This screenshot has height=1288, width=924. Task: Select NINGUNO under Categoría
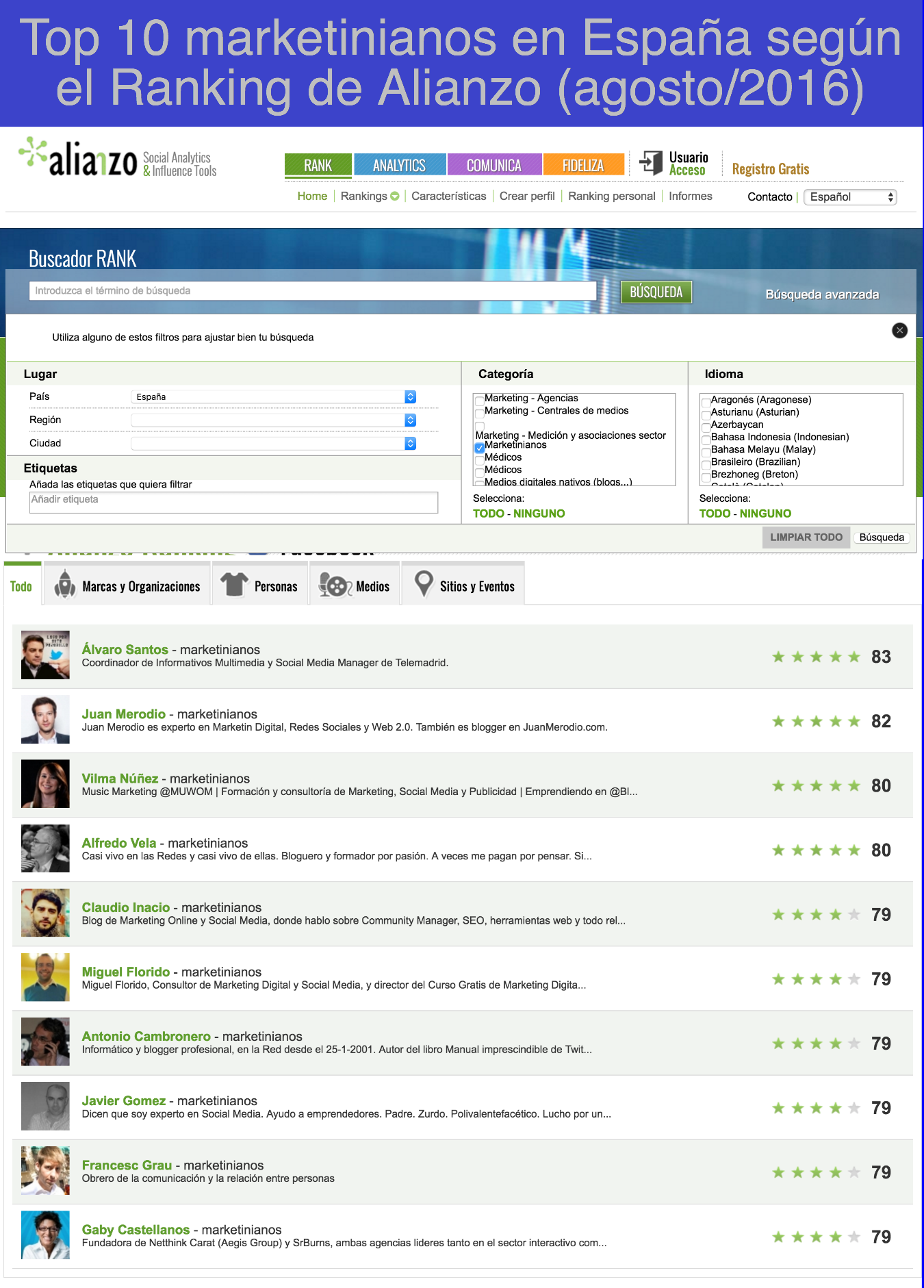[539, 514]
